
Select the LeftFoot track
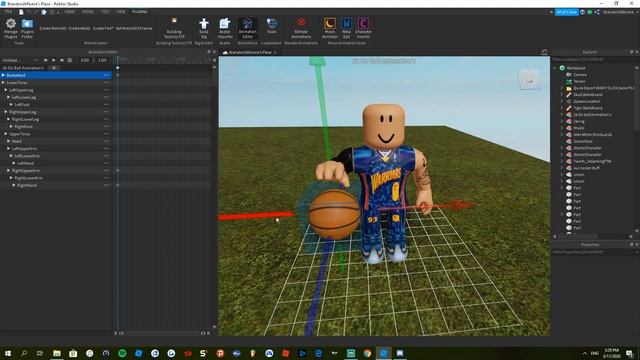[56, 104]
